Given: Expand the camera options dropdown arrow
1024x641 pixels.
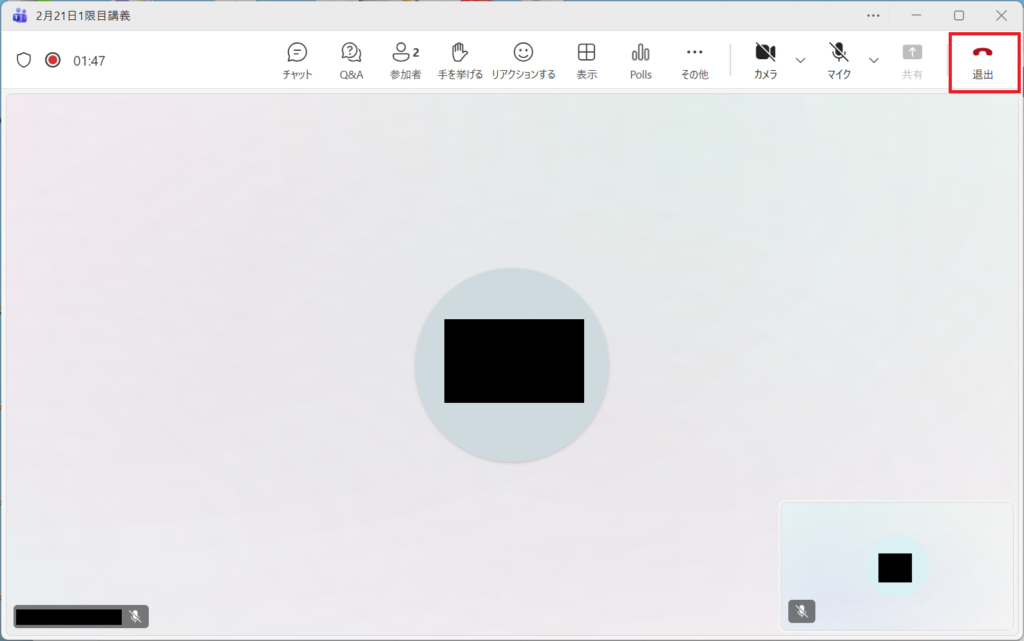Looking at the screenshot, I should coord(800,60).
